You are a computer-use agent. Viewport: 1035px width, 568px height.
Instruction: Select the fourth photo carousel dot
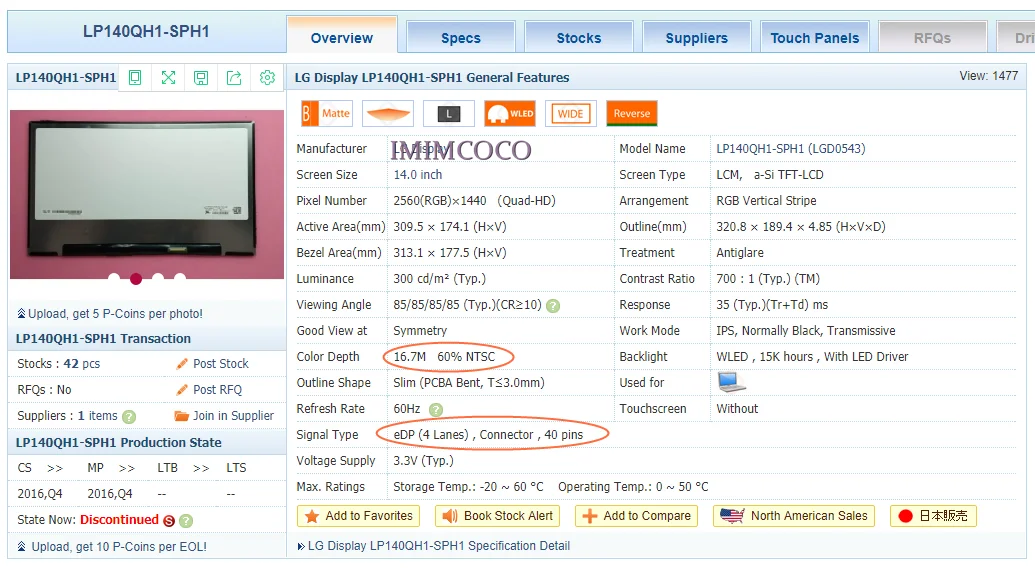click(180, 278)
